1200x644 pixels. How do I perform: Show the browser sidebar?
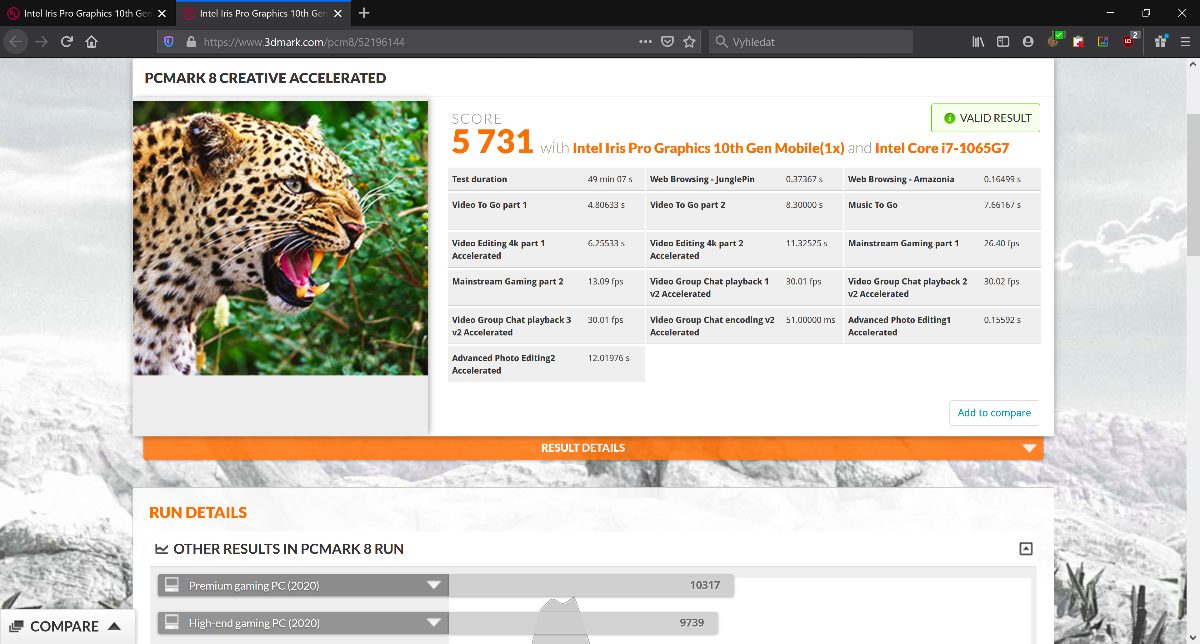coord(1003,42)
